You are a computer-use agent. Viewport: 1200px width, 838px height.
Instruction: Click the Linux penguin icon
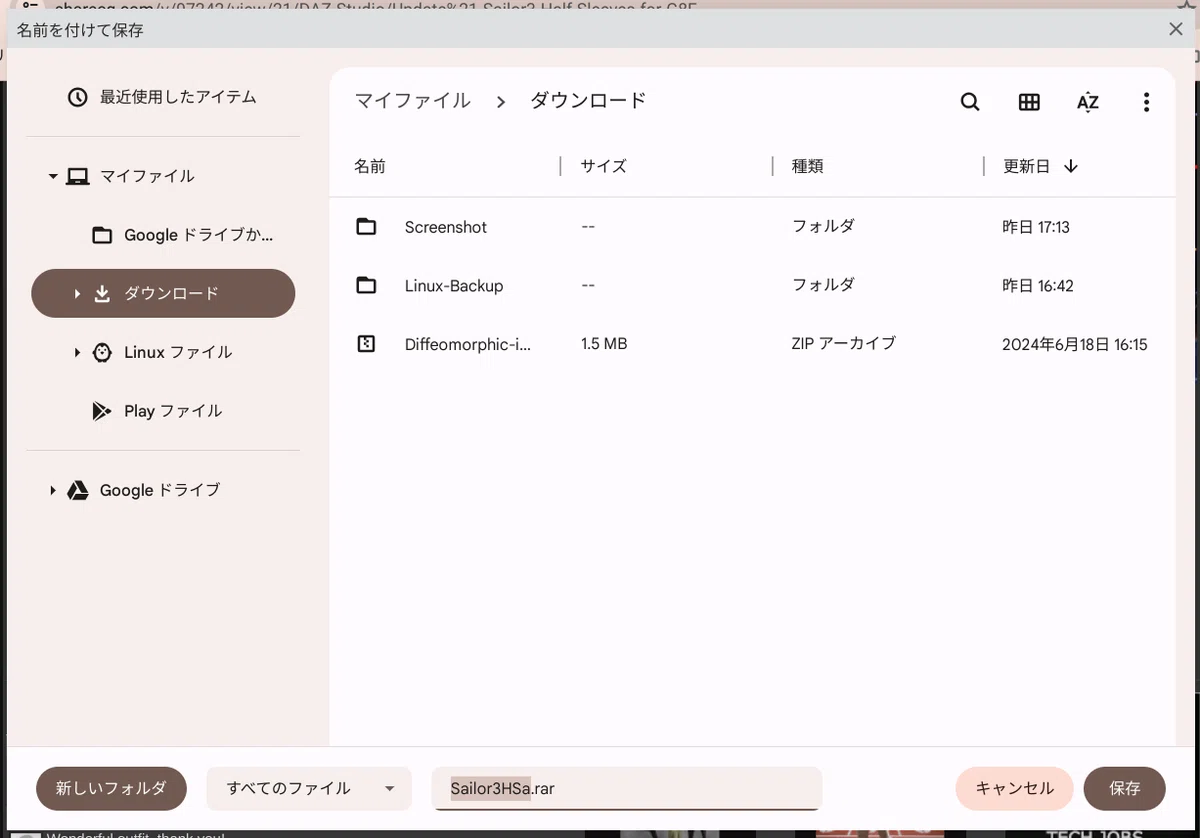tap(102, 352)
